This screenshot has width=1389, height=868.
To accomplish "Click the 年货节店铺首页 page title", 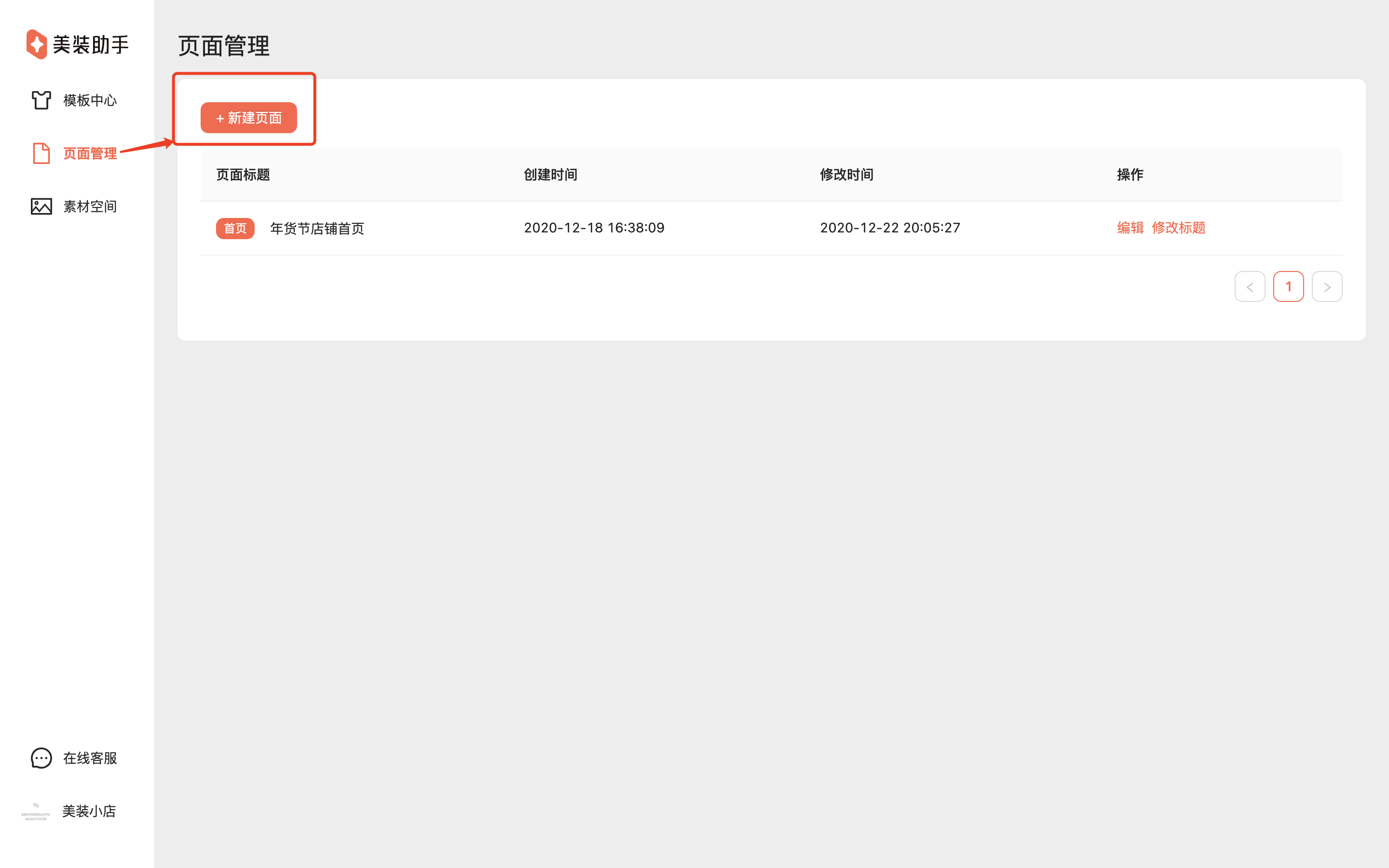I will [x=317, y=229].
